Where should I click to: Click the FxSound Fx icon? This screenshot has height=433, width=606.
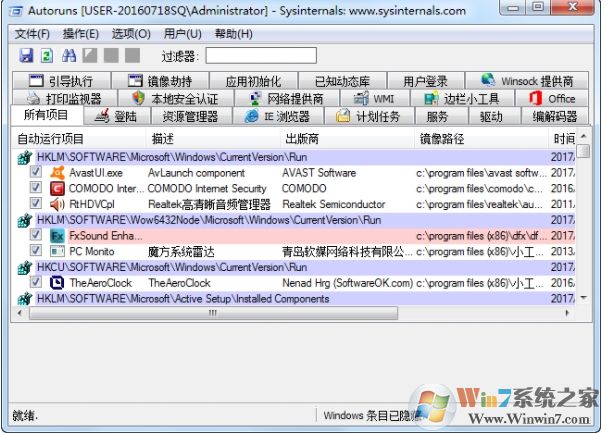57,235
